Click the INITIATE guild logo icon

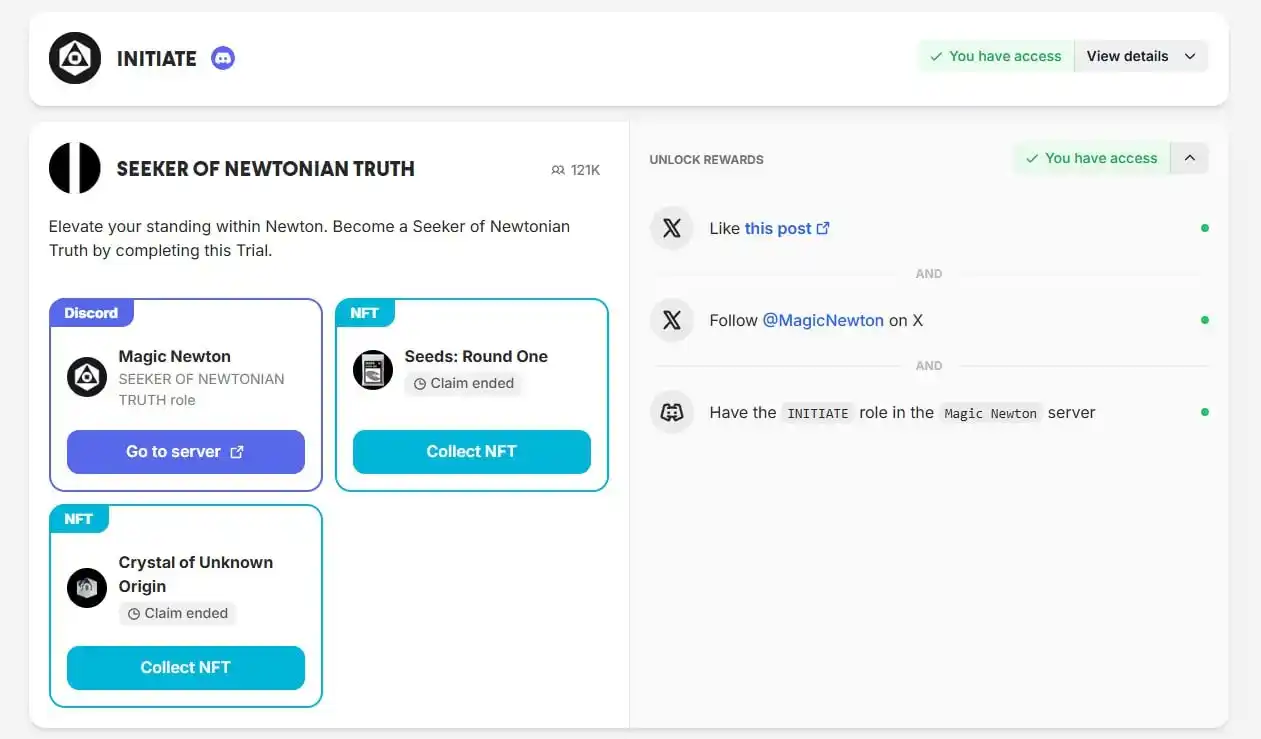click(x=75, y=58)
